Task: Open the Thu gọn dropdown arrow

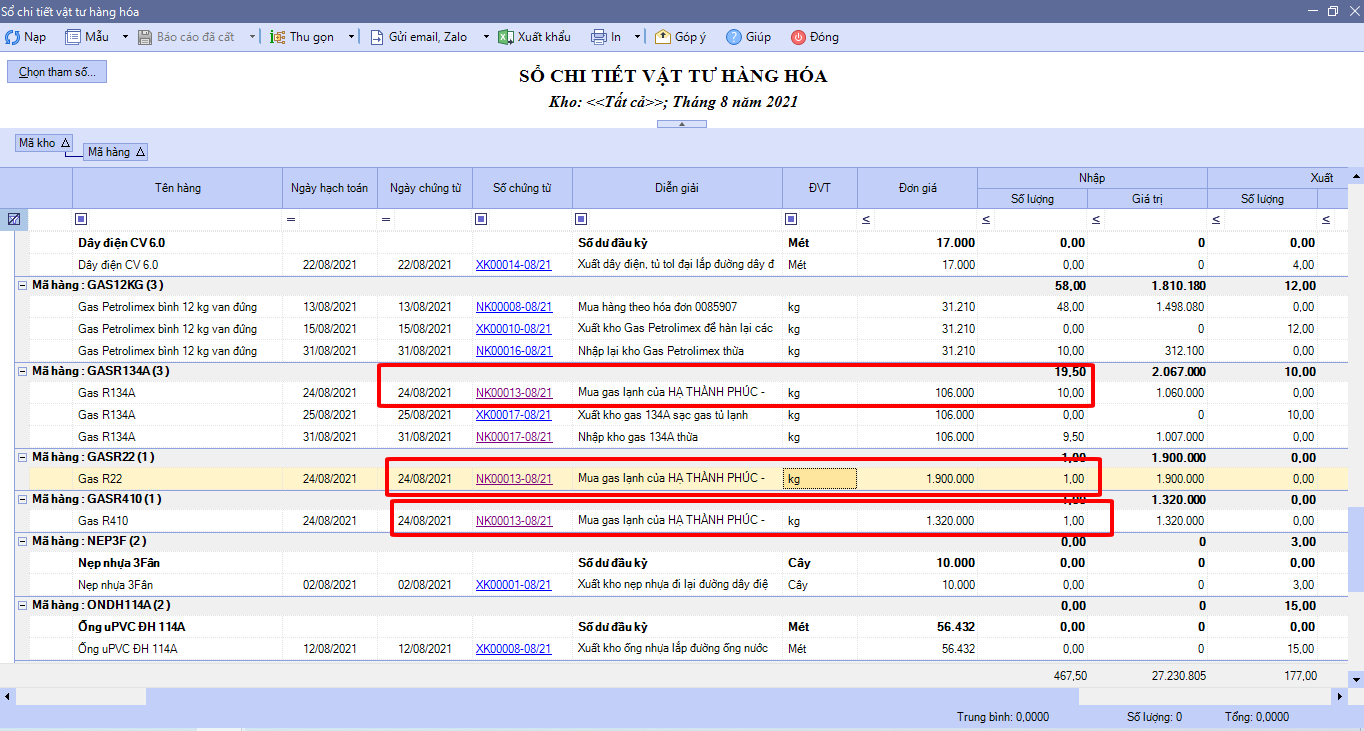Action: coord(352,37)
